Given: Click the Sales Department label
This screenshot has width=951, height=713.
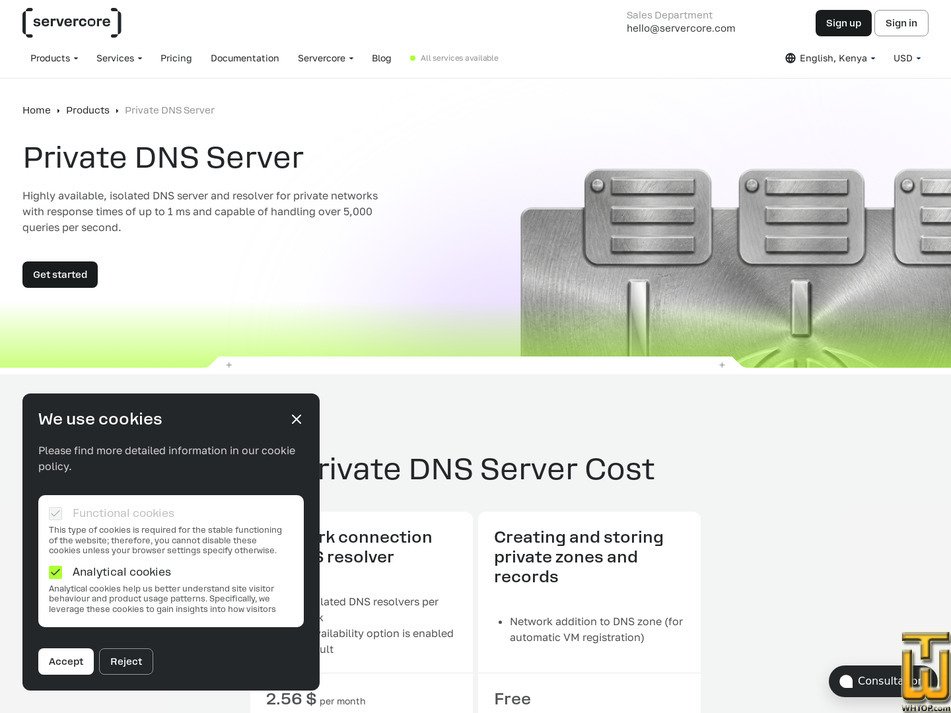Looking at the screenshot, I should coord(670,15).
